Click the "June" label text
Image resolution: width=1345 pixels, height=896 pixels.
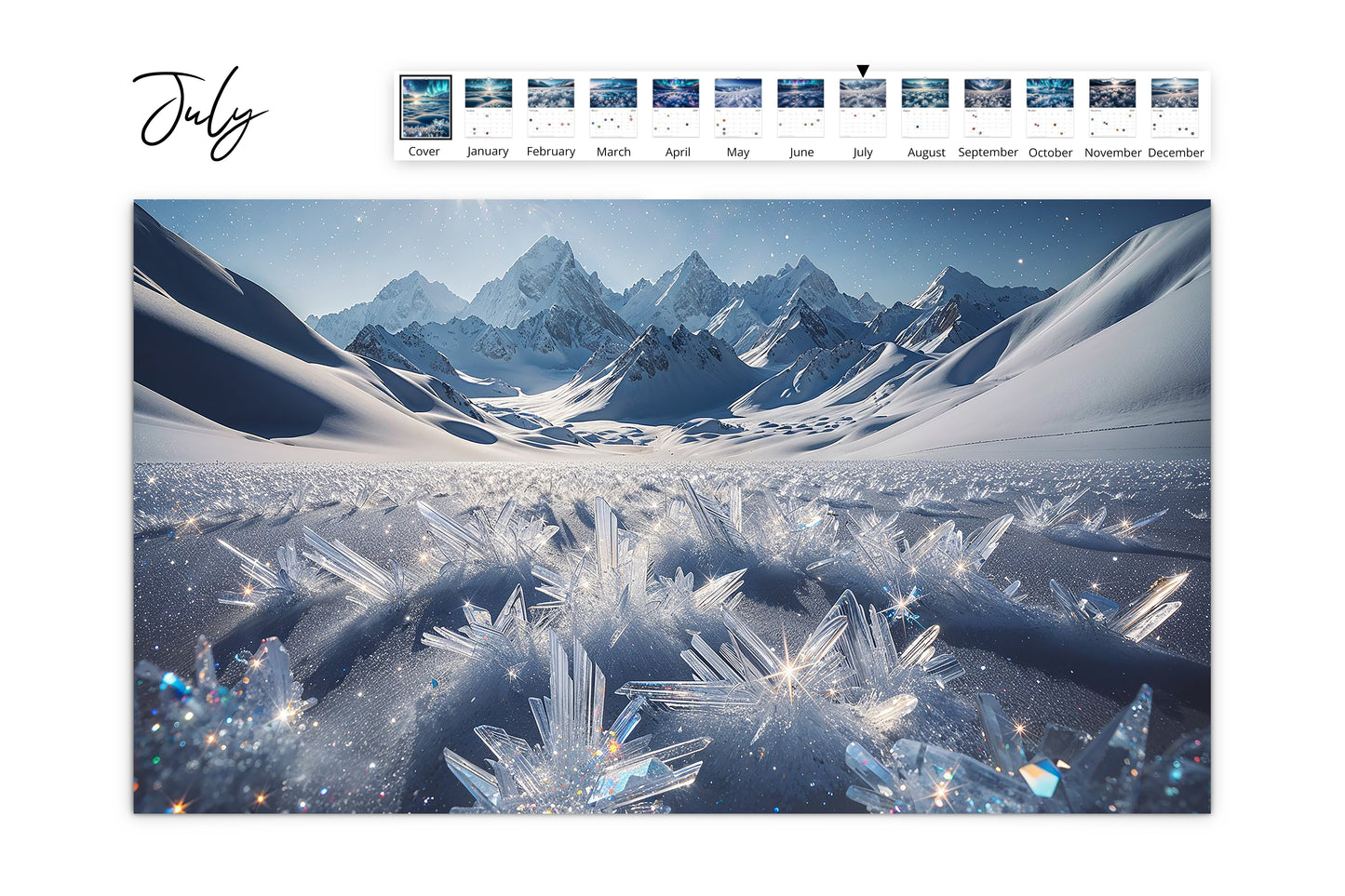pyautogui.click(x=801, y=153)
